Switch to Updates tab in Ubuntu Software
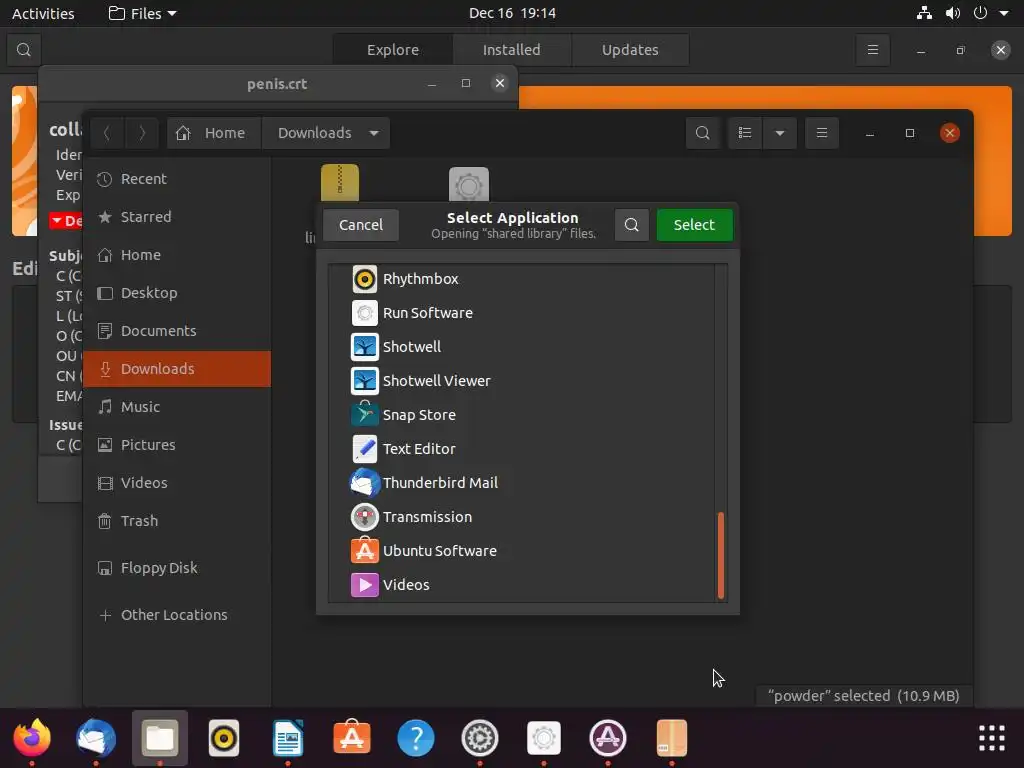1024x768 pixels. (x=630, y=50)
